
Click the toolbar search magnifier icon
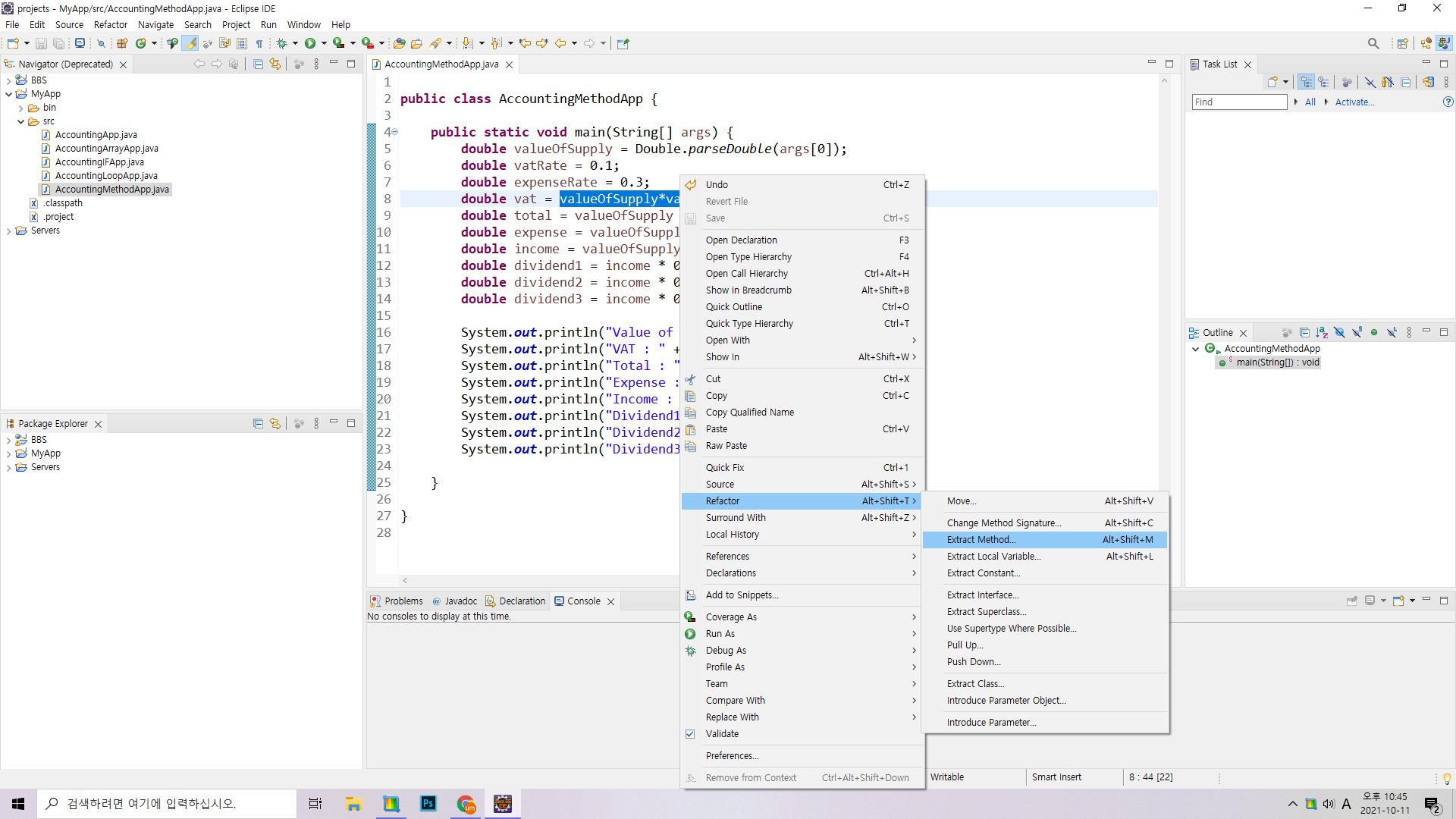1373,43
